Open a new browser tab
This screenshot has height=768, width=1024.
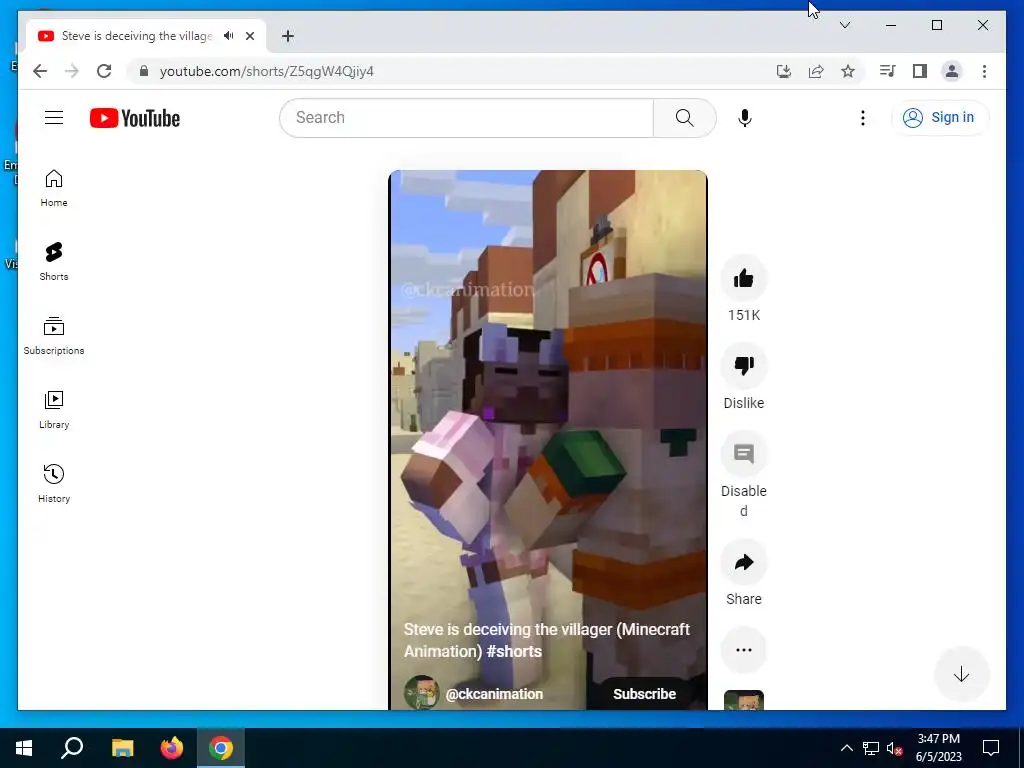[287, 36]
